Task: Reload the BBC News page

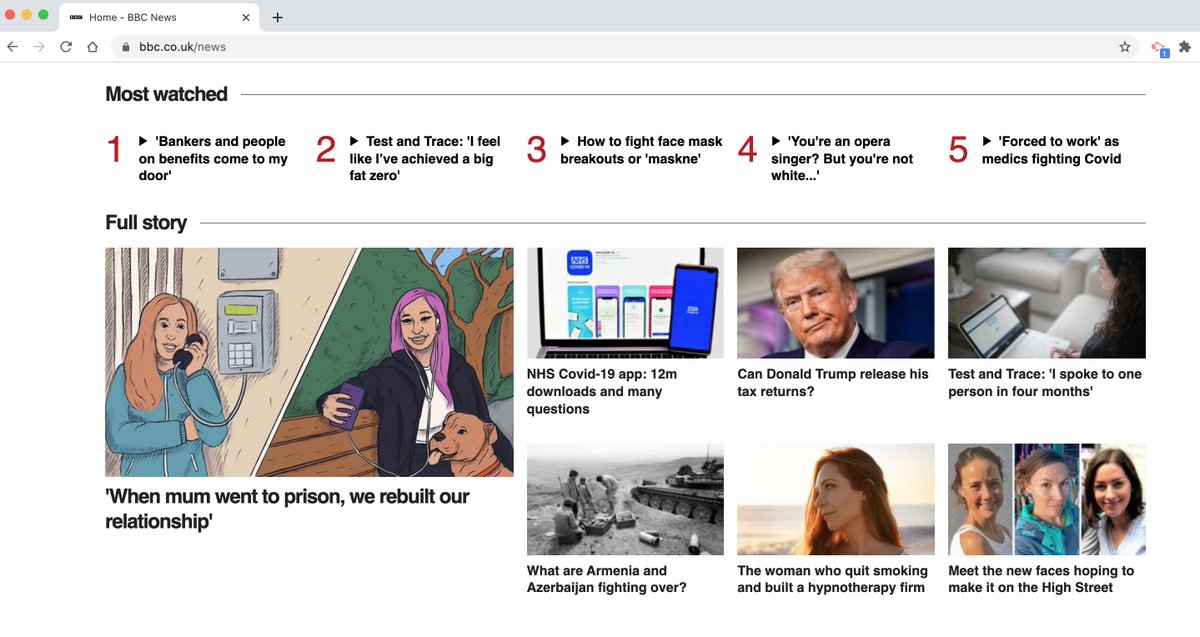Action: 66,46
